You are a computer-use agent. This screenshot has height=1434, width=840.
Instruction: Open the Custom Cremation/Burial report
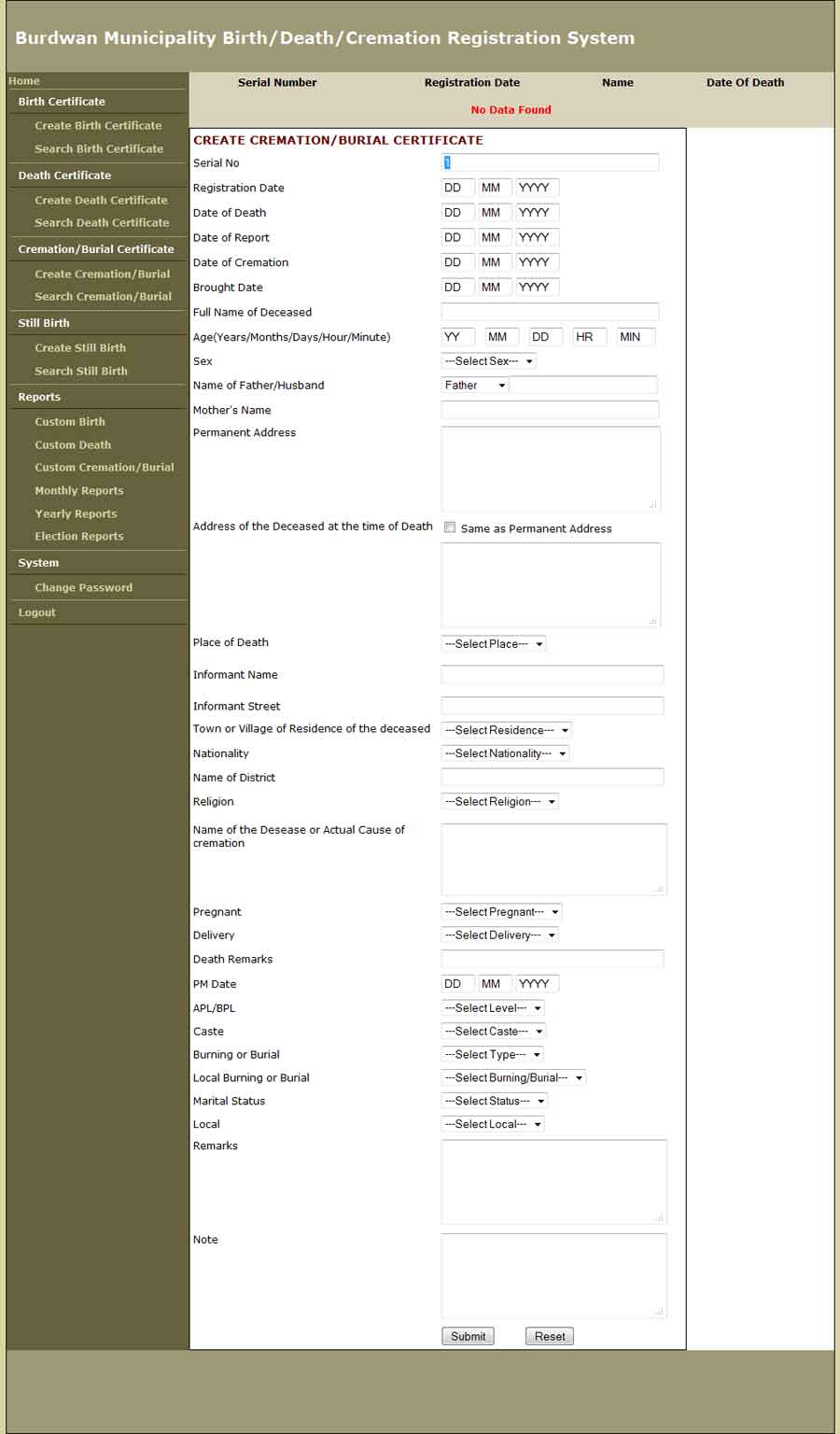click(x=105, y=467)
